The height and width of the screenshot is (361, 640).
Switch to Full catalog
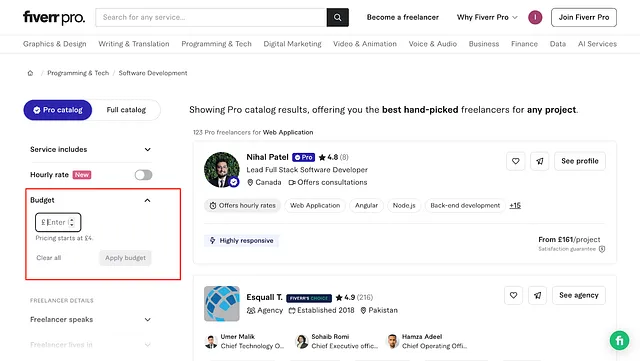click(126, 110)
